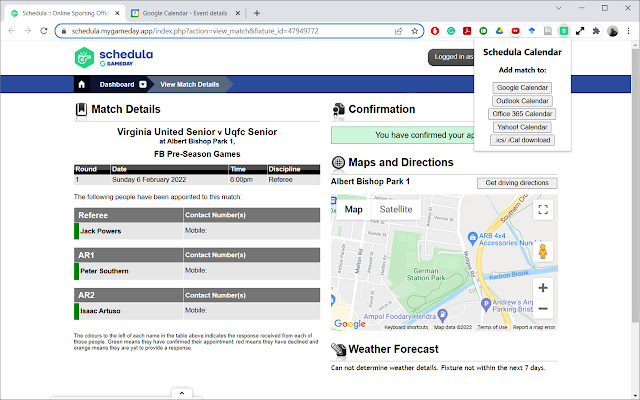Switch to the Schedula Online Sporting tab
This screenshot has width=640, height=400.
pos(65,13)
